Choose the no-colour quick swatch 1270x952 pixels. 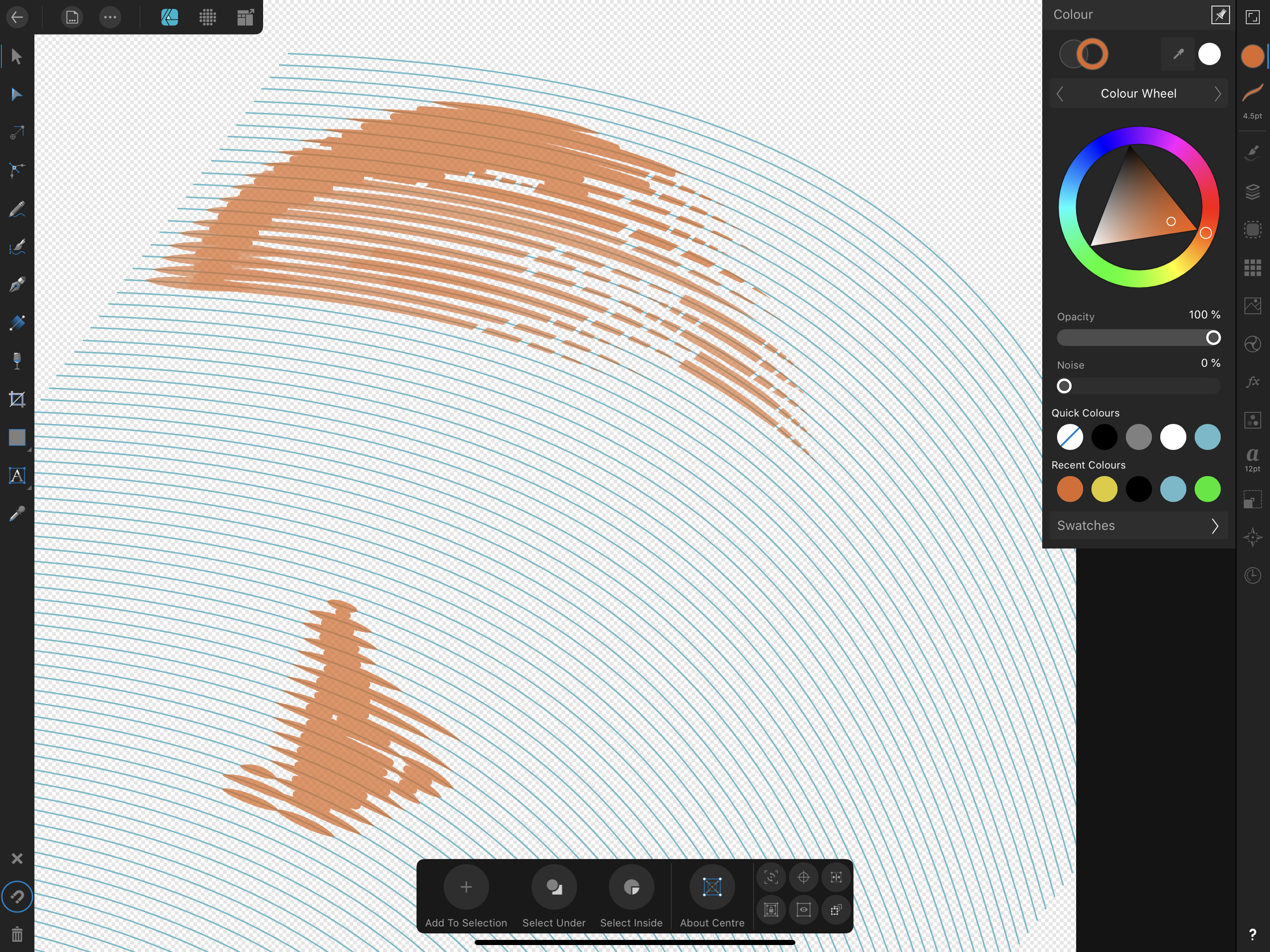(1070, 437)
